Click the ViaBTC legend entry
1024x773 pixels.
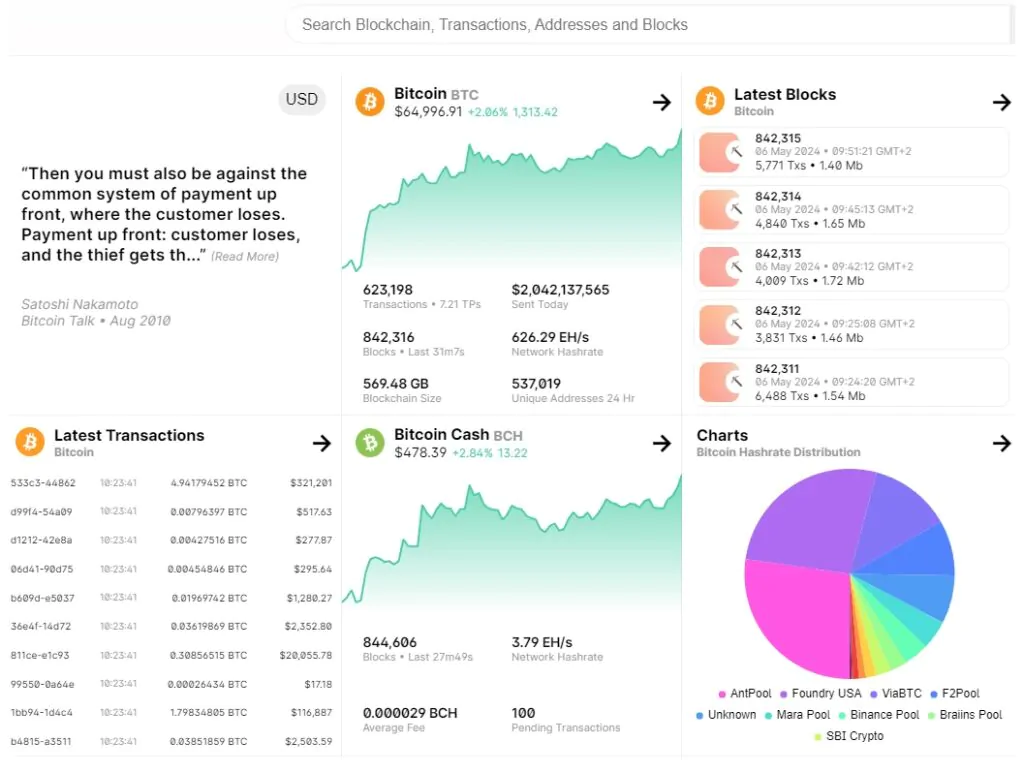(895, 693)
